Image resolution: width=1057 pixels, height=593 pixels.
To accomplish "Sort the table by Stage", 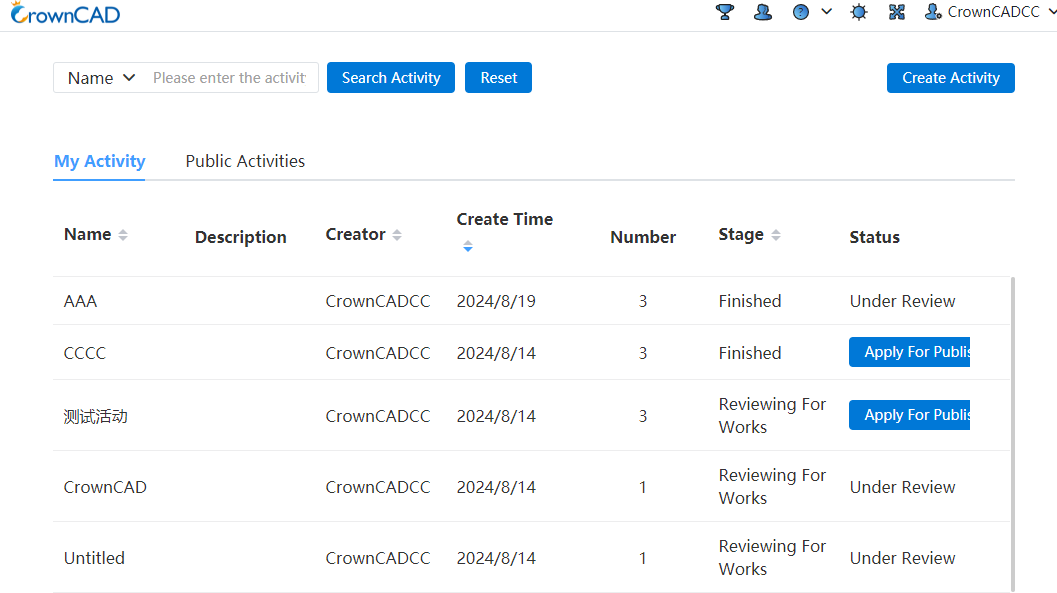I will pos(776,235).
